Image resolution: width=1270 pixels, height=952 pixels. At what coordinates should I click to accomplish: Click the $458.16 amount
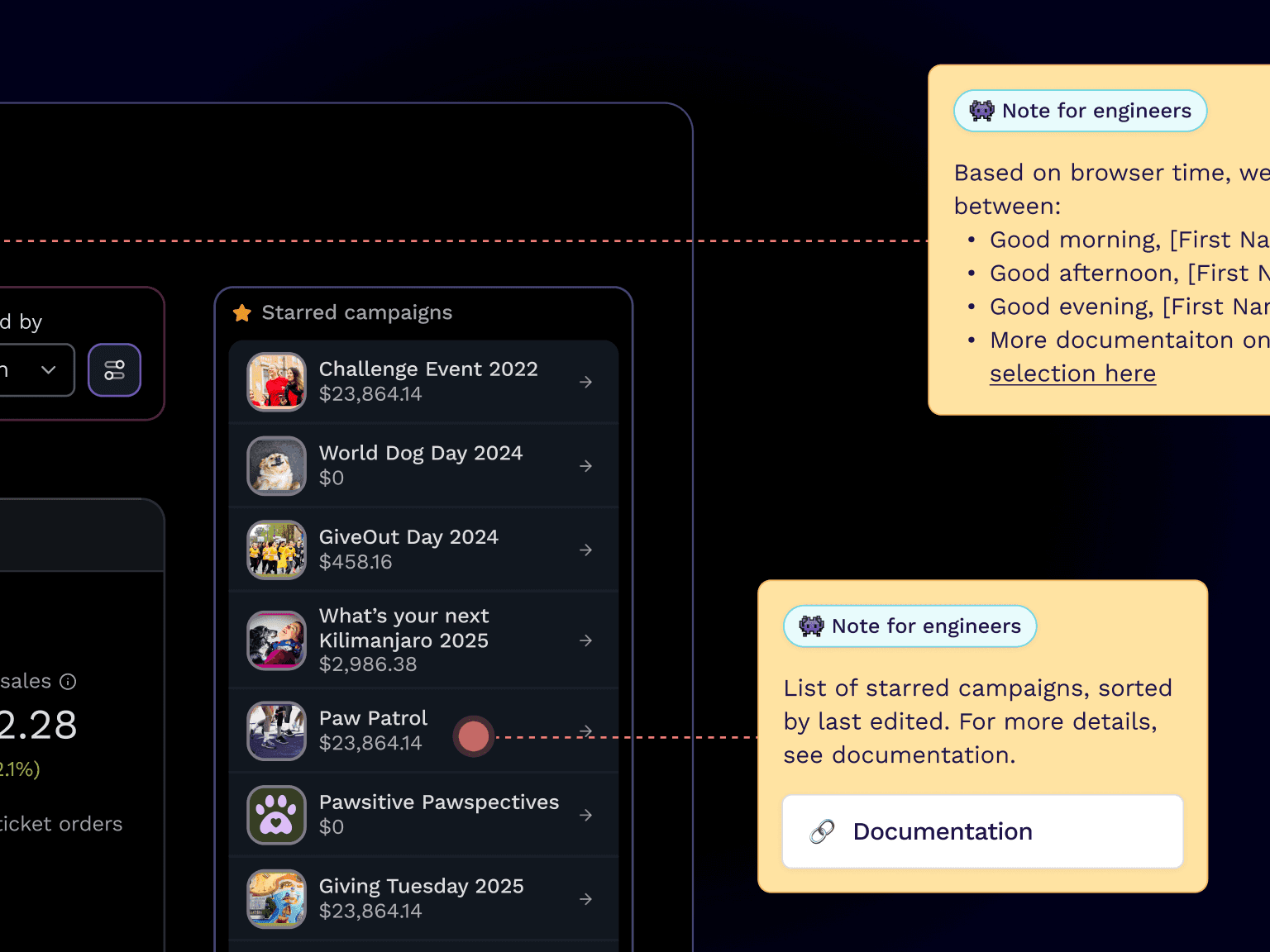[x=356, y=562]
